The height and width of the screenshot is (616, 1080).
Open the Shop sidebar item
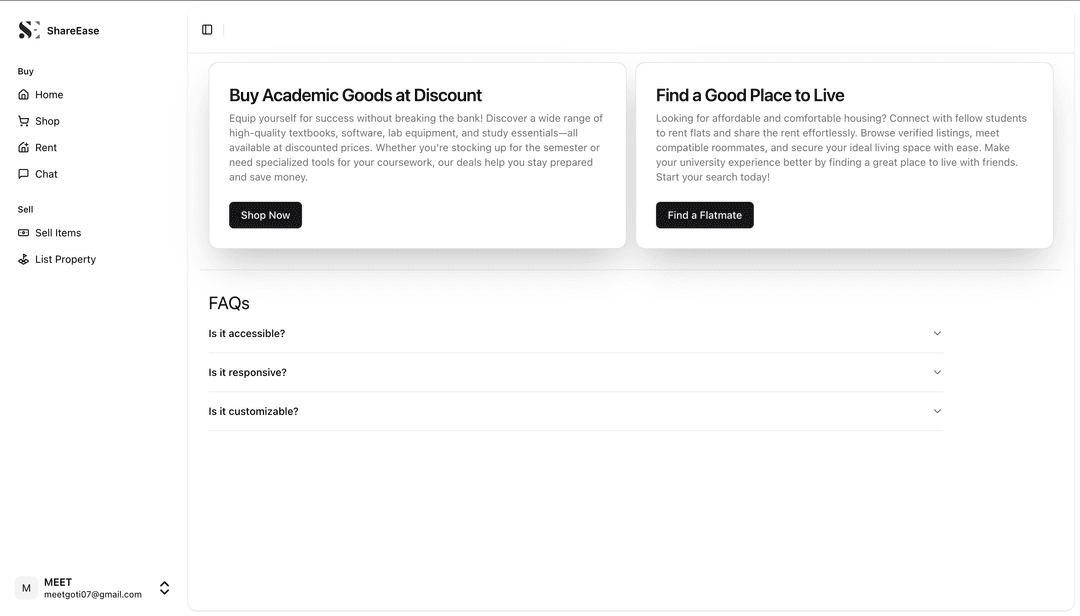(47, 121)
